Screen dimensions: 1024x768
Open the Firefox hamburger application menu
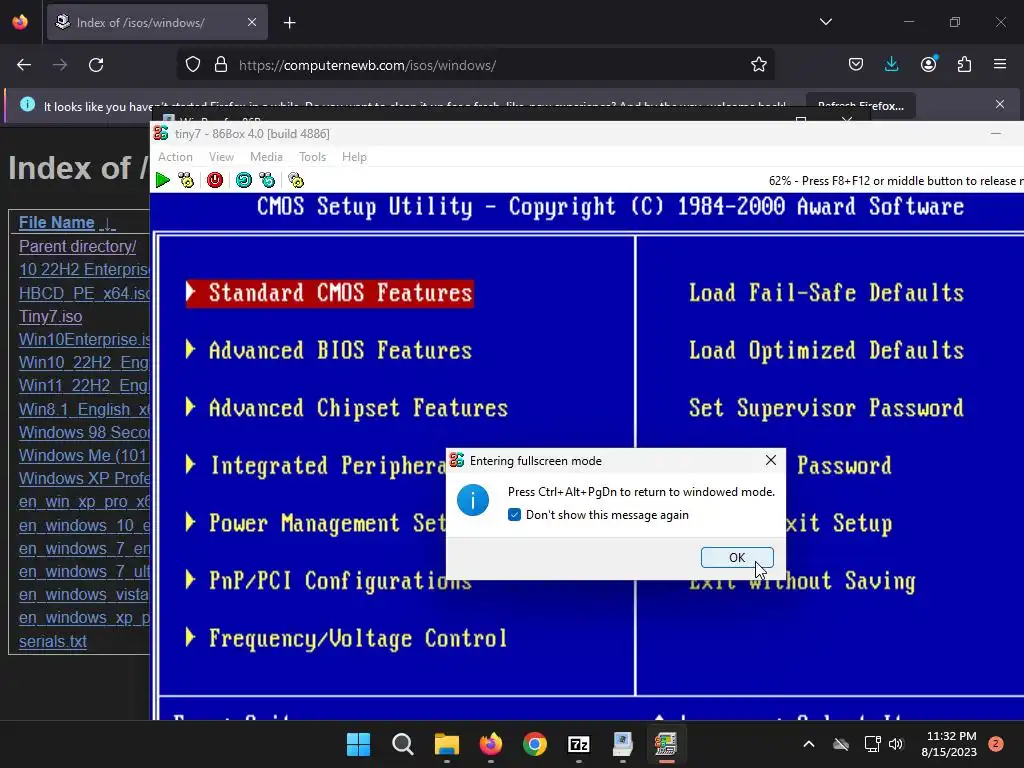click(1000, 65)
